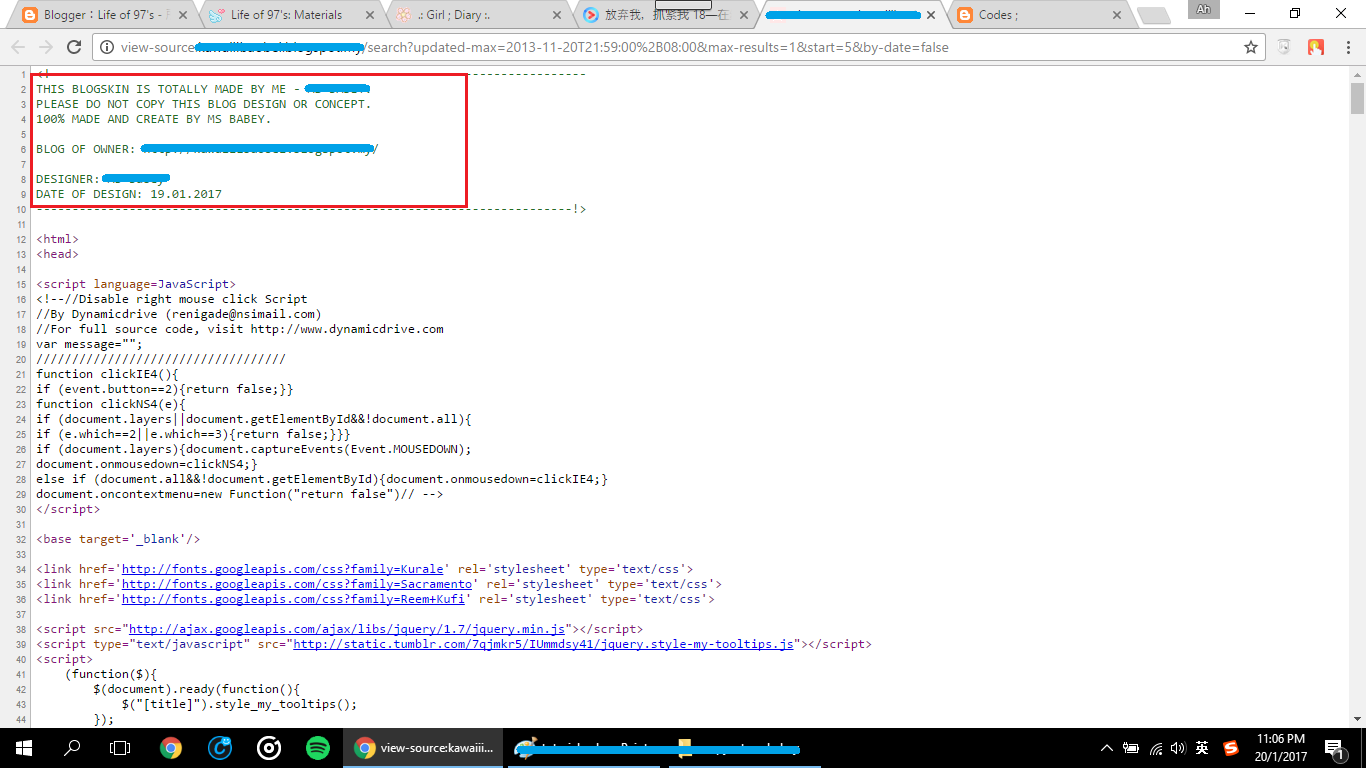
Task: Click the style_my_tooltips() code line
Action: pos(239,704)
